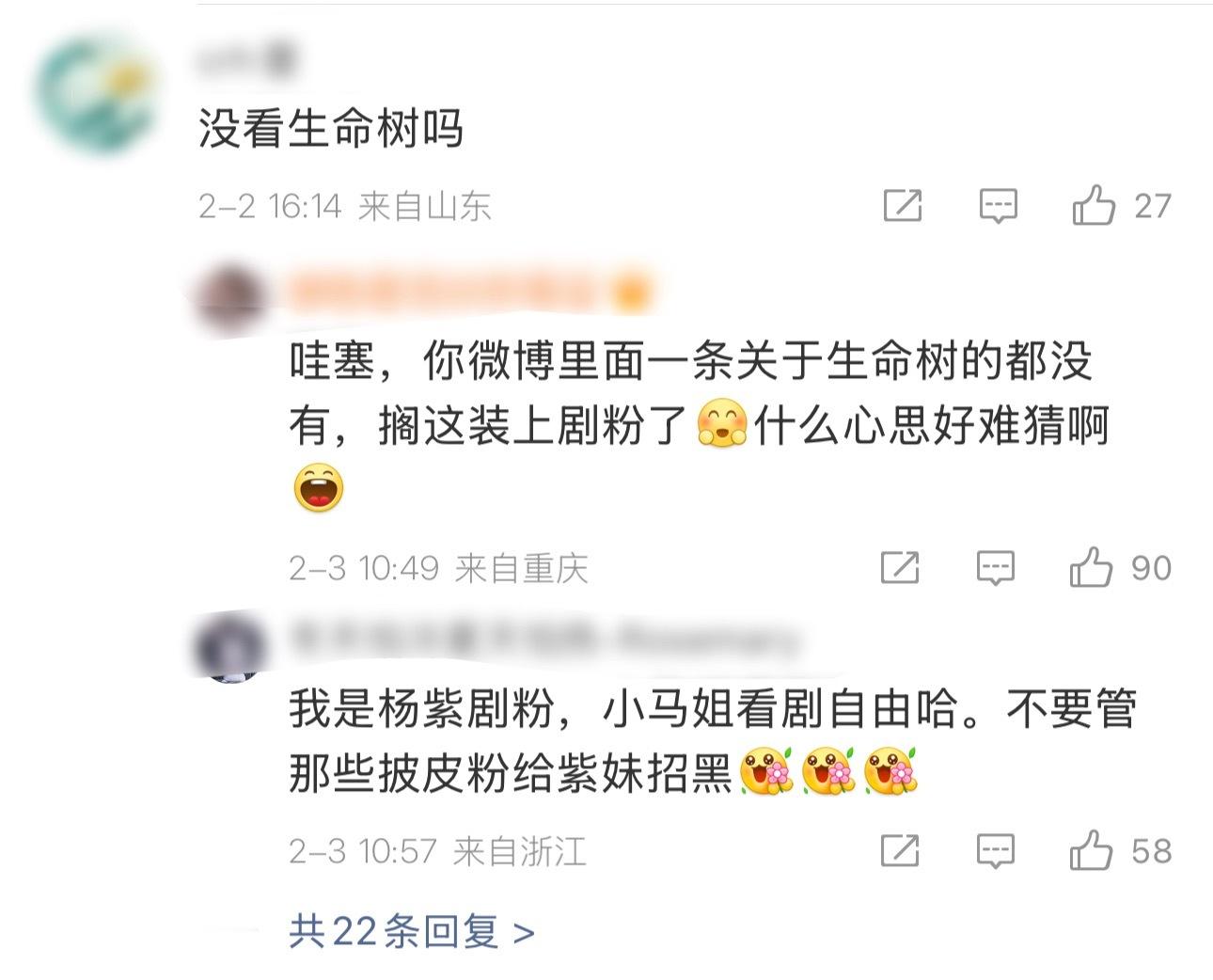Open reply box for the Chongqing comment
This screenshot has height=980, width=1213.
click(995, 568)
